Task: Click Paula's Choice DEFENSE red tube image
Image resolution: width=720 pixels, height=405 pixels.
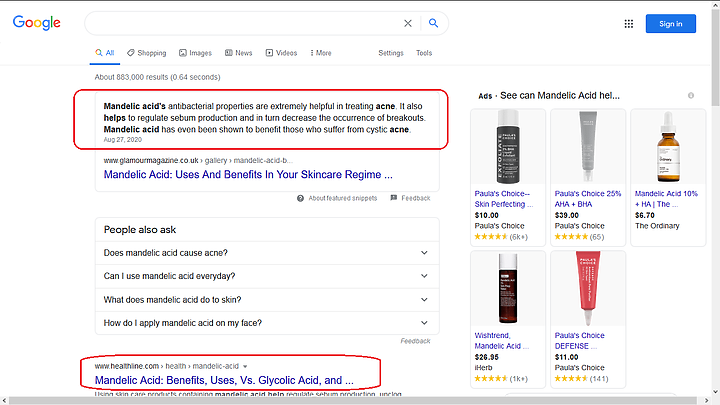Action: [x=588, y=288]
